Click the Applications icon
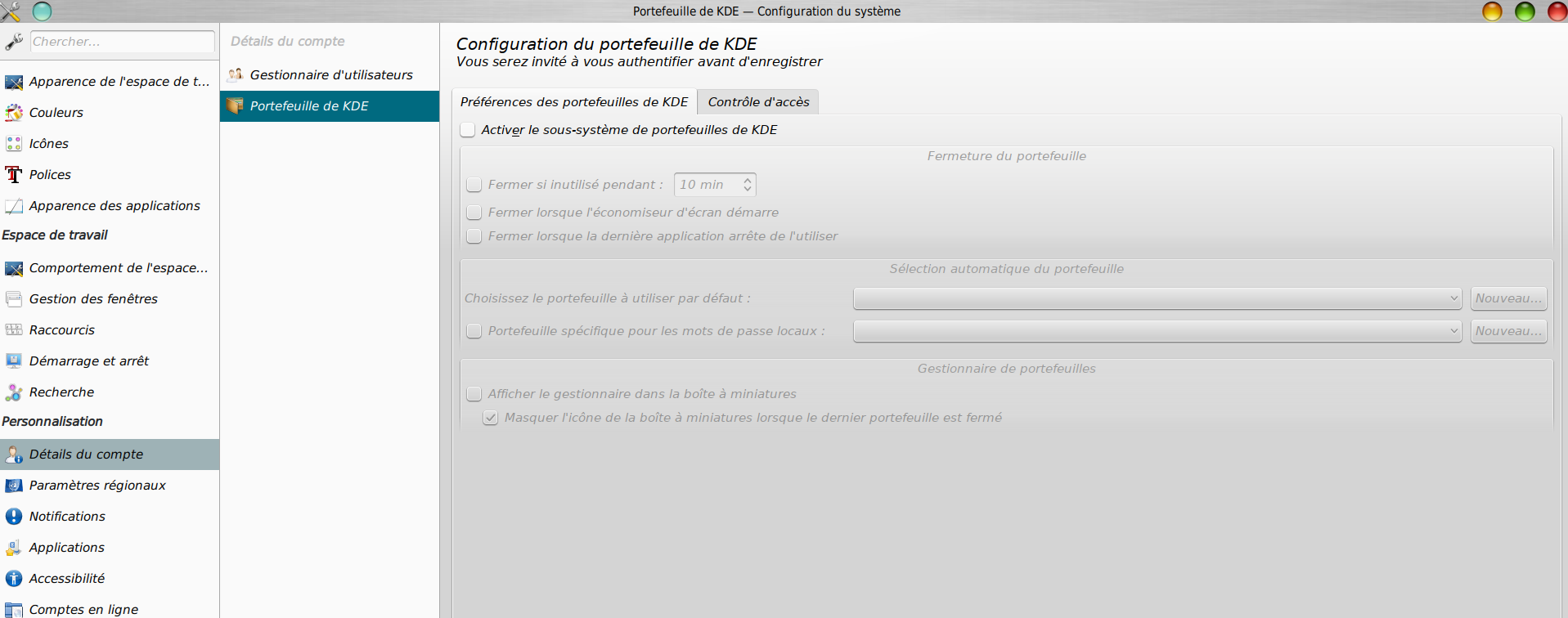The height and width of the screenshot is (618, 1568). point(14,548)
